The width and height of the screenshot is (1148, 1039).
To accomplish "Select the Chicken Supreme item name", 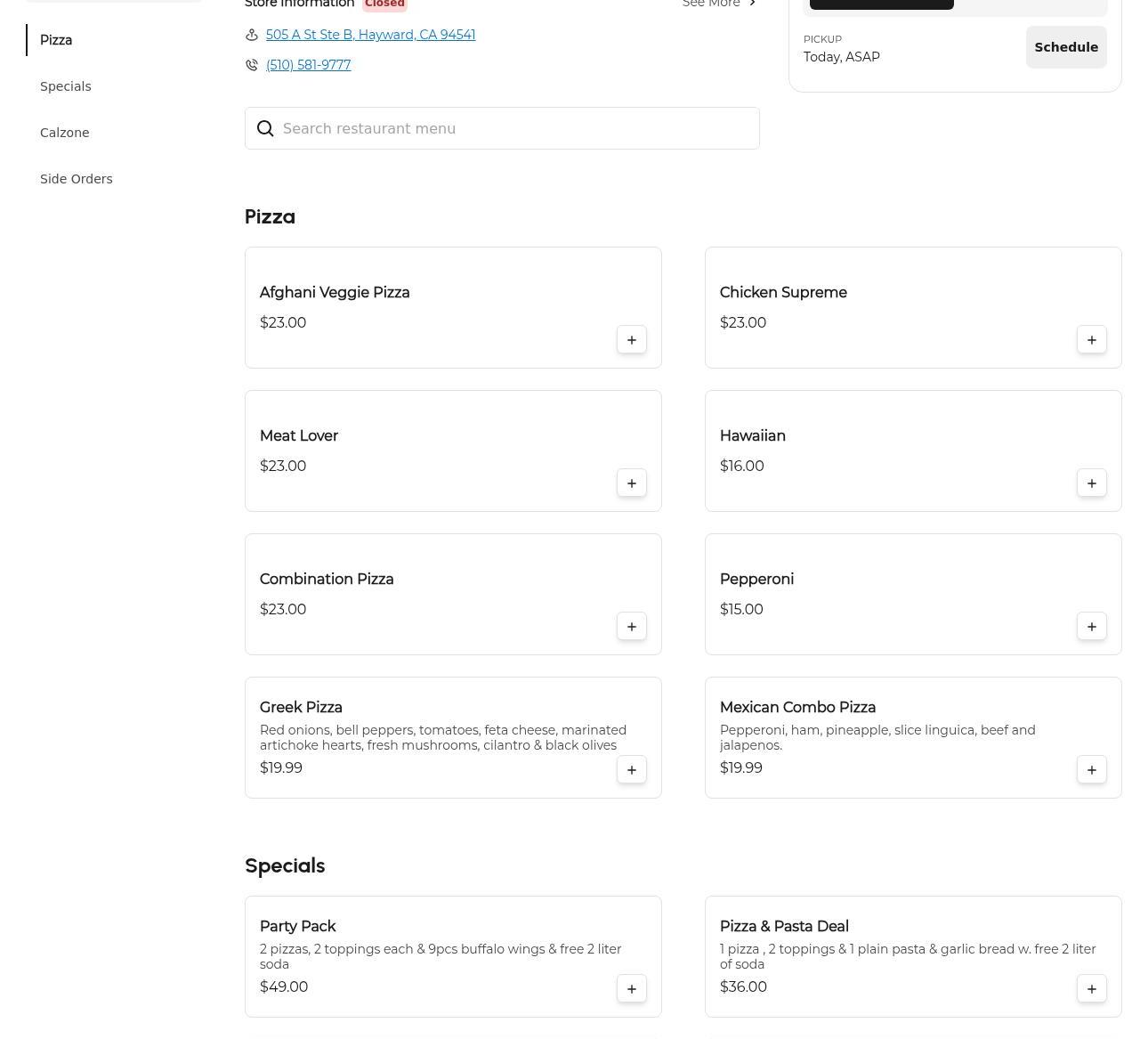I will tap(783, 293).
